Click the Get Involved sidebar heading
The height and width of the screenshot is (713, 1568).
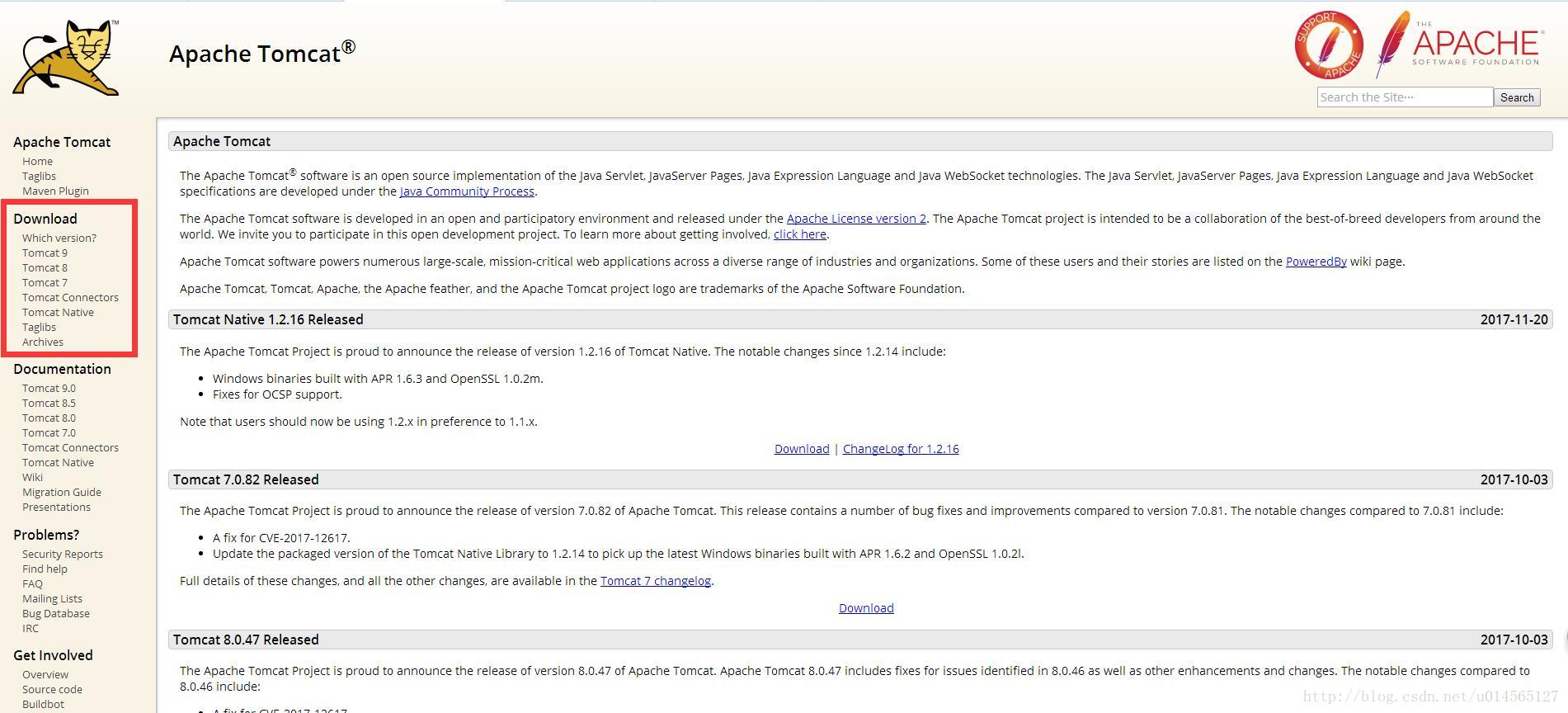coord(53,655)
